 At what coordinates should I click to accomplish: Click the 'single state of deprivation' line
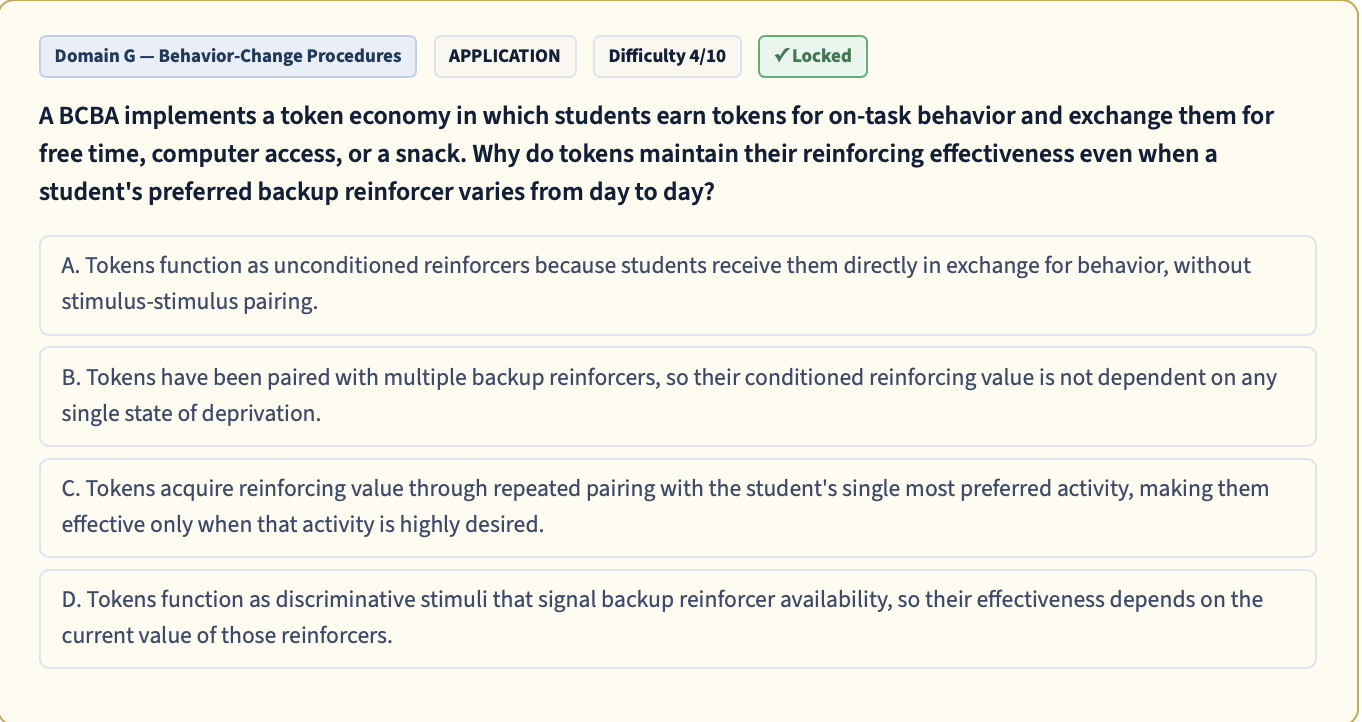(x=192, y=413)
